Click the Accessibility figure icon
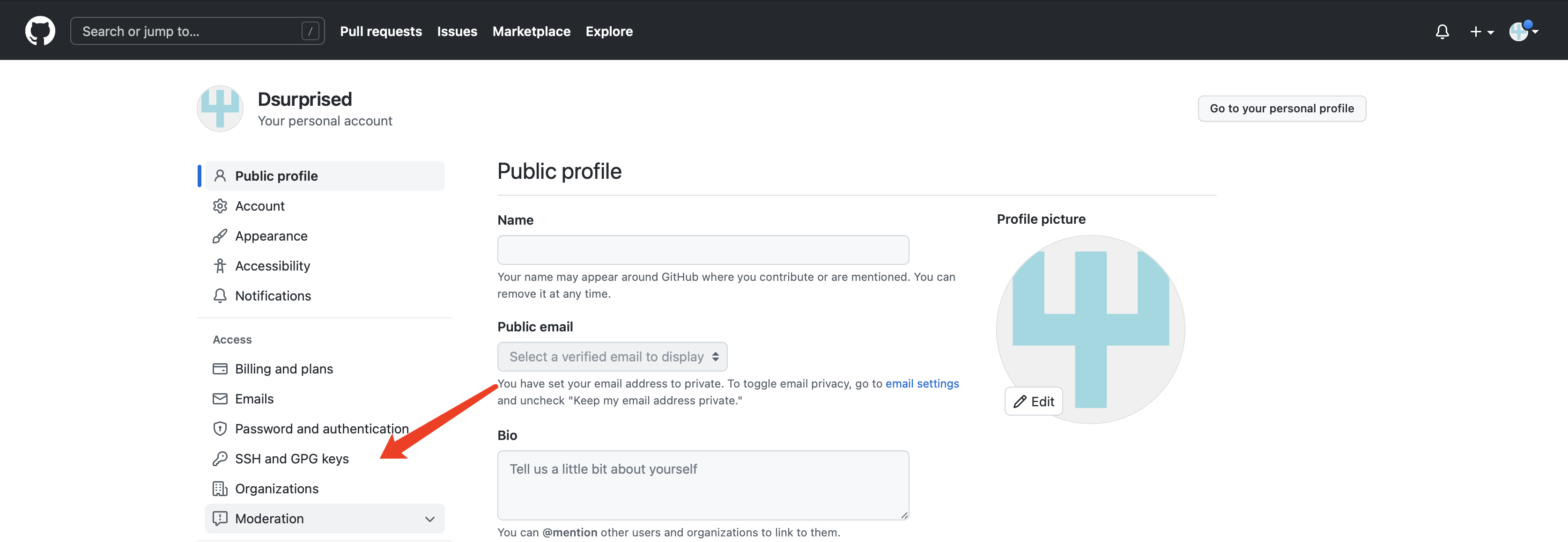Viewport: 1568px width, 542px height. [x=220, y=266]
